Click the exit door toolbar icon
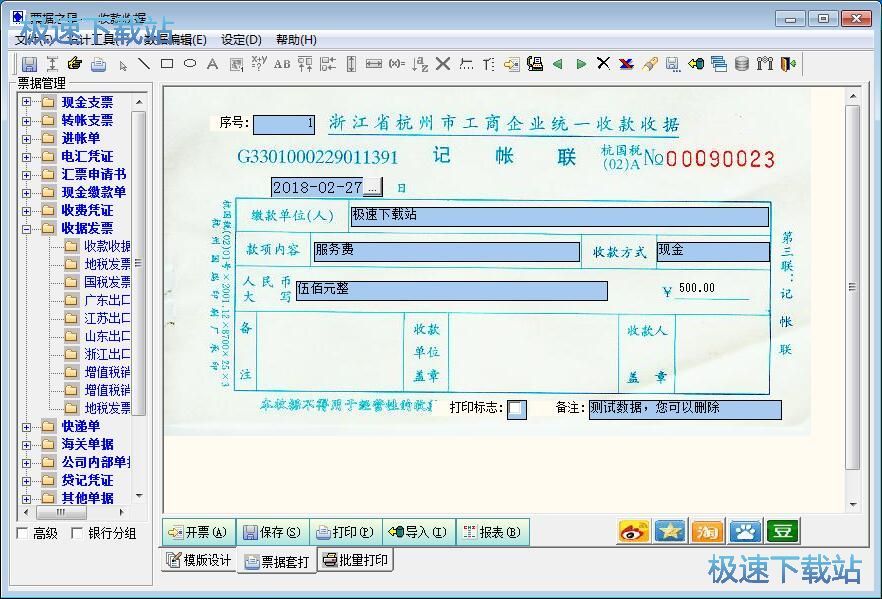Viewport: 882px width, 599px height. 788,64
